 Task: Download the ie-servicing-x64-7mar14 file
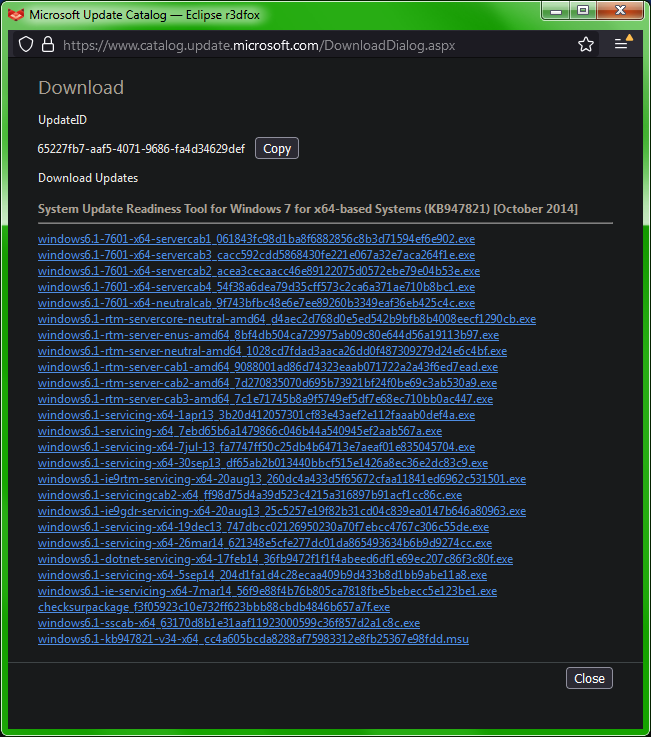(267, 591)
